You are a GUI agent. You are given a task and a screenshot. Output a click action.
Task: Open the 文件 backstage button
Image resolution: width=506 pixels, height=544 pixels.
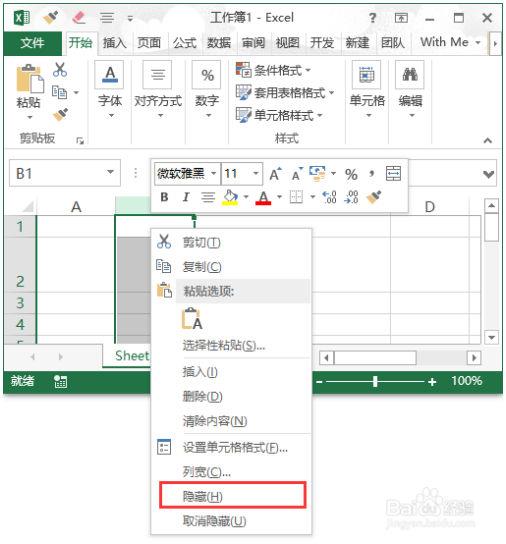[33, 43]
